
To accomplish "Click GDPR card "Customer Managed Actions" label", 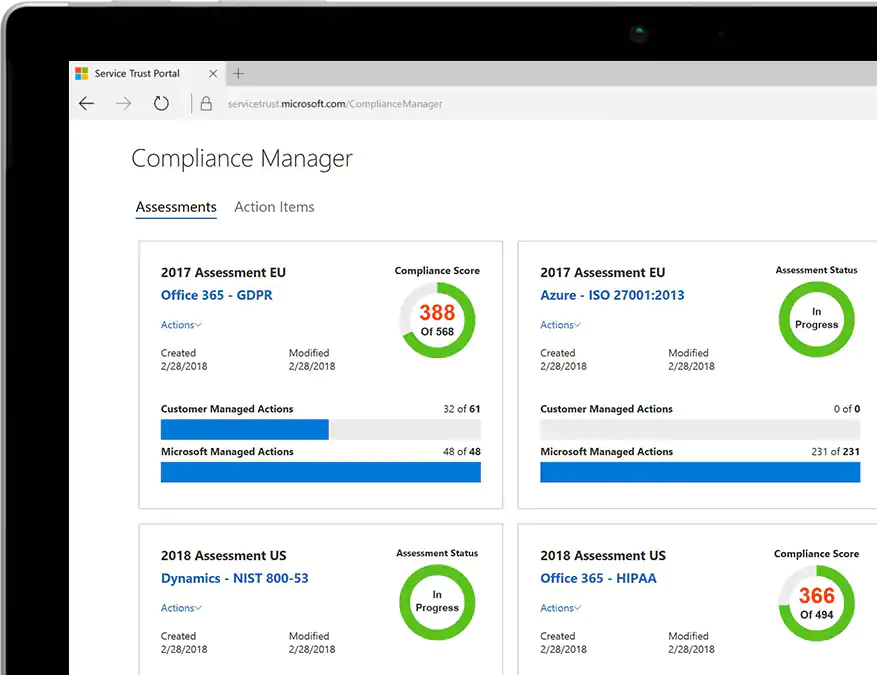I will pos(227,409).
